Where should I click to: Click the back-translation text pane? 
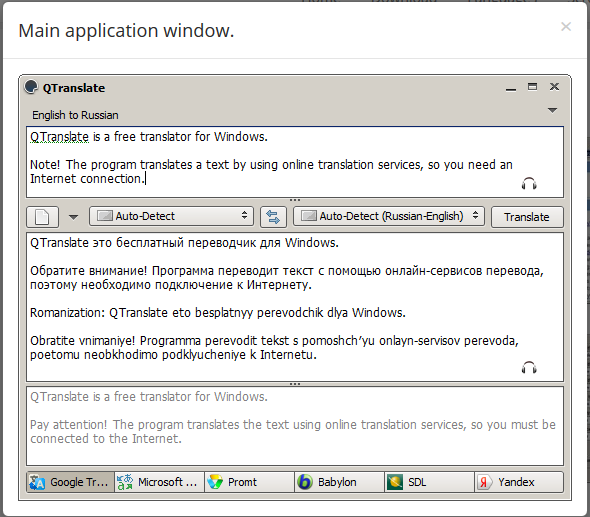pyautogui.click(x=295, y=426)
